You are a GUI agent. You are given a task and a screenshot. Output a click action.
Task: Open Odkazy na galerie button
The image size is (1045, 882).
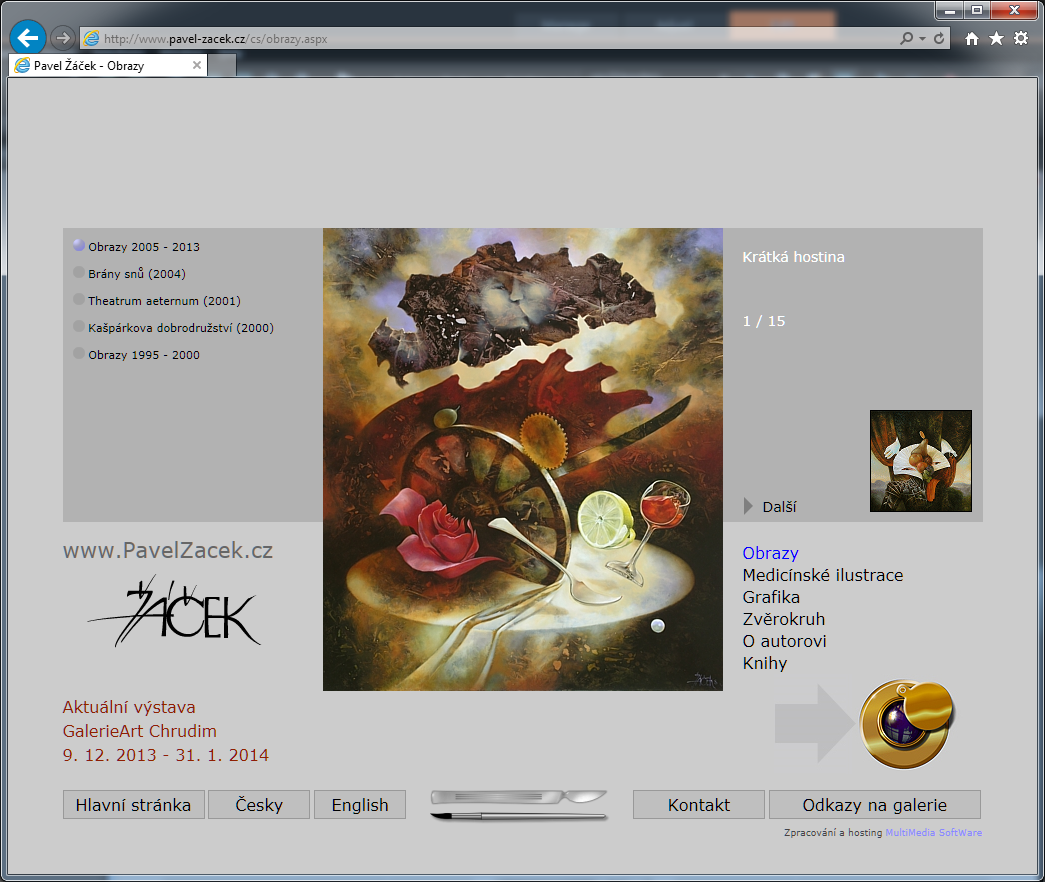point(874,805)
